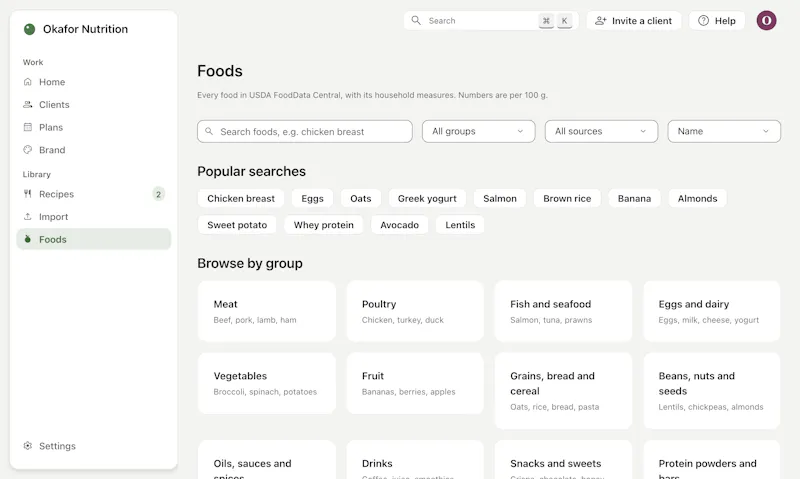Open Recipes in the Library
The image size is (800, 479).
click(x=94, y=194)
